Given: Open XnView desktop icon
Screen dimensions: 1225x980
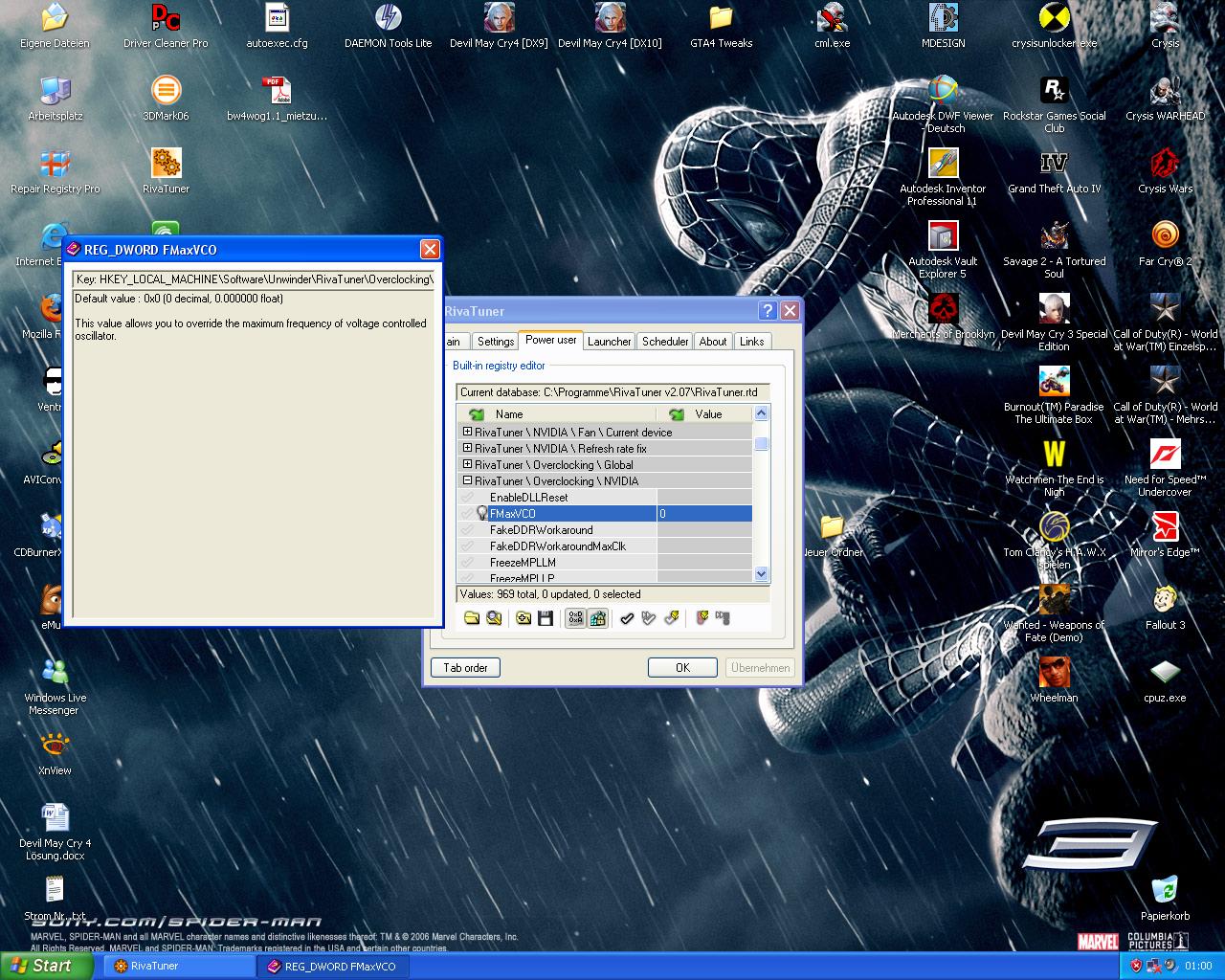Looking at the screenshot, I should tap(55, 753).
